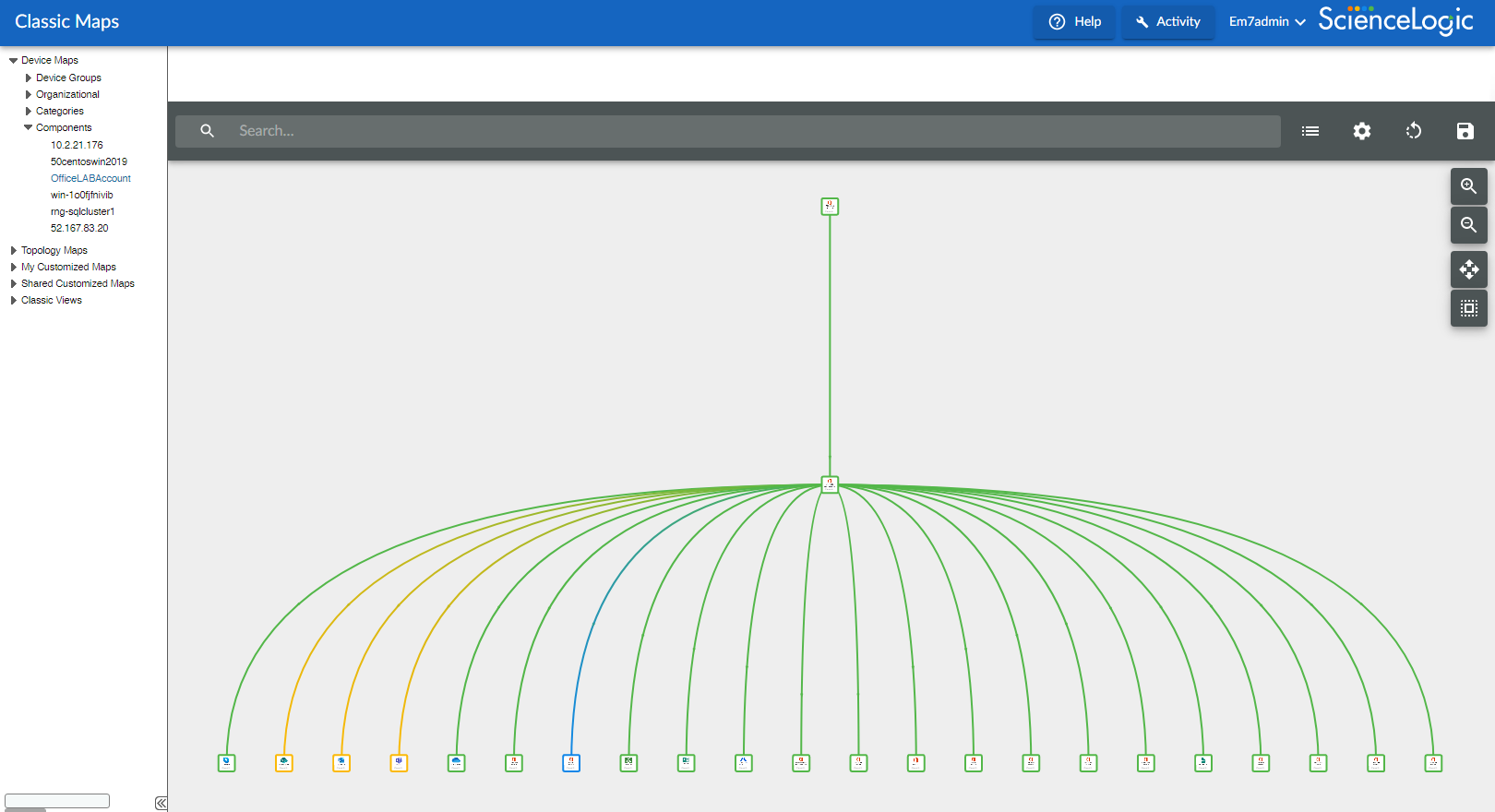Open the 10.2.21.176 component map

[77, 145]
